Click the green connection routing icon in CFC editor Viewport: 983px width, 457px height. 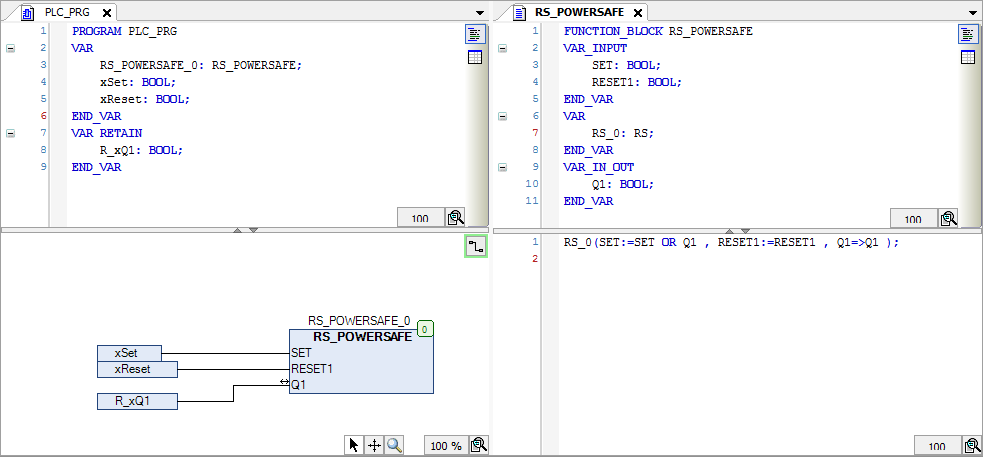476,246
